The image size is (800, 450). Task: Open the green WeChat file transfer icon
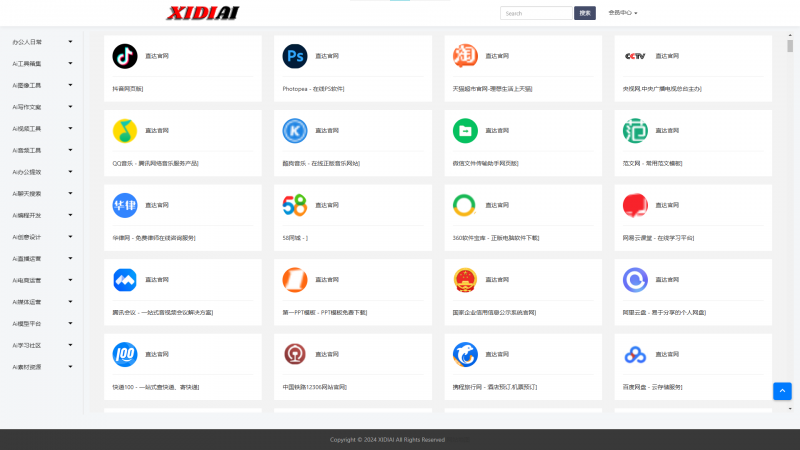(x=465, y=131)
